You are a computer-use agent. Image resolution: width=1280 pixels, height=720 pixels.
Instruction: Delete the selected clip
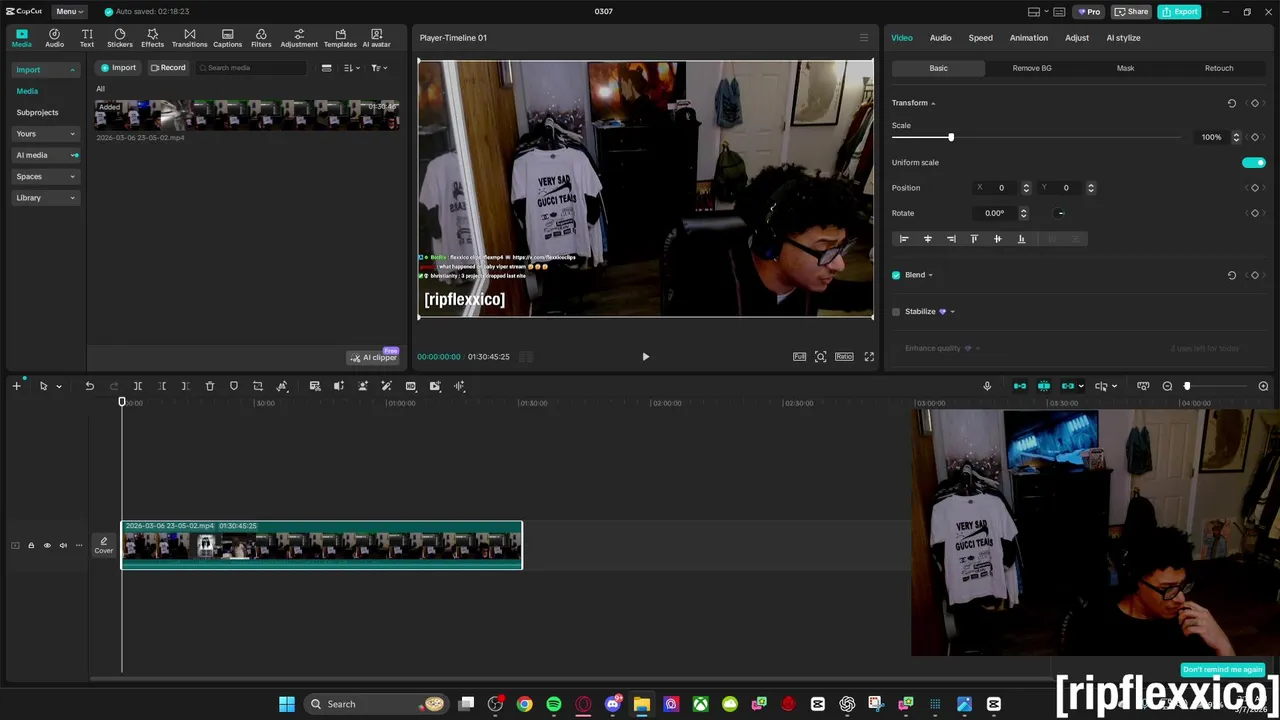tap(210, 386)
